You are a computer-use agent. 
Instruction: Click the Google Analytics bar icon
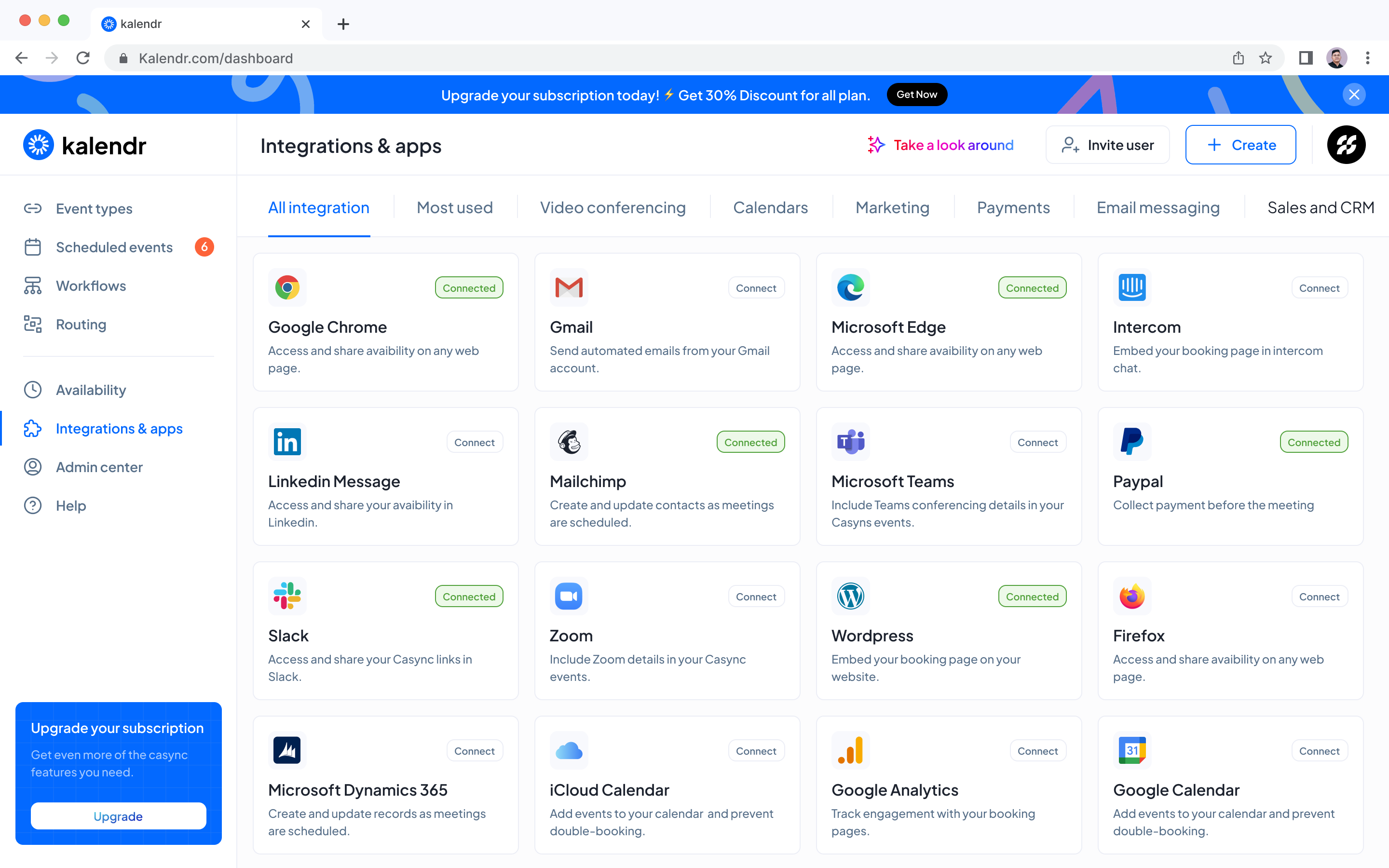[x=851, y=750]
